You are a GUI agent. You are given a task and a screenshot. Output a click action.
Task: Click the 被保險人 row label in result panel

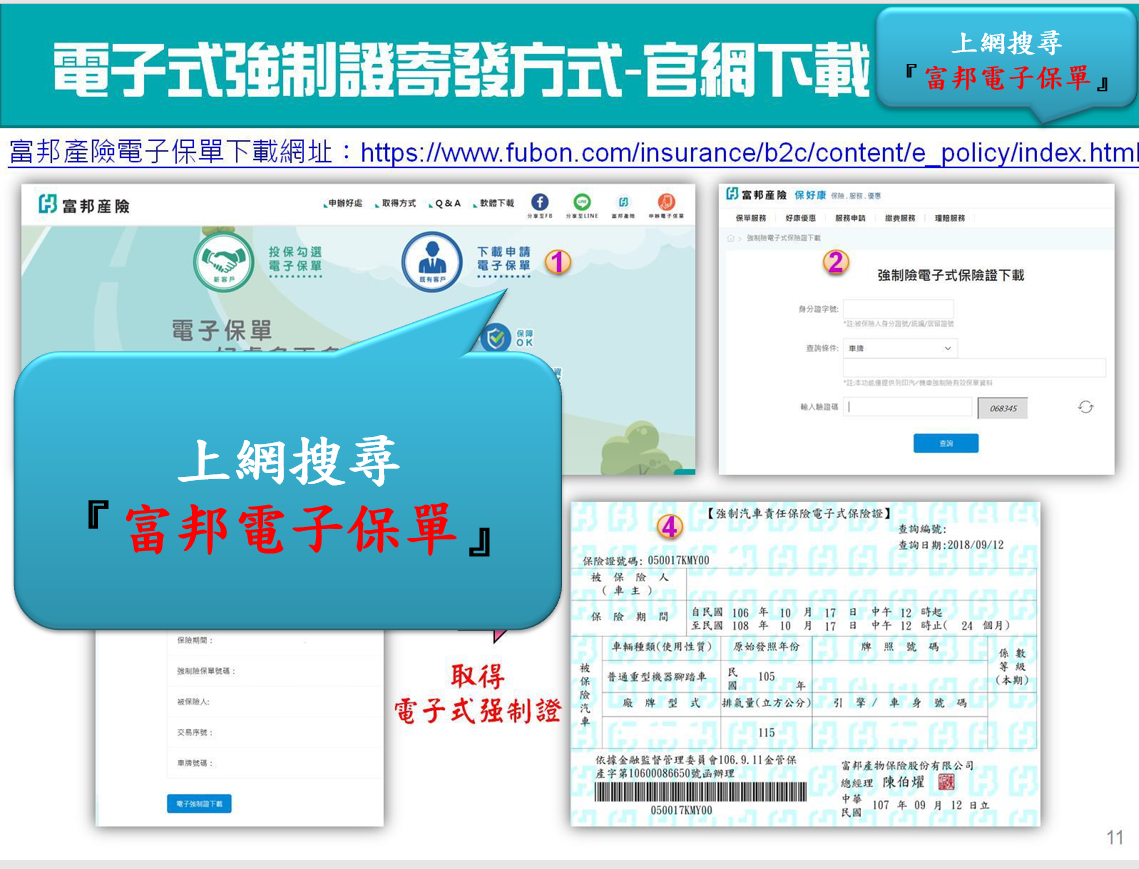(x=193, y=702)
